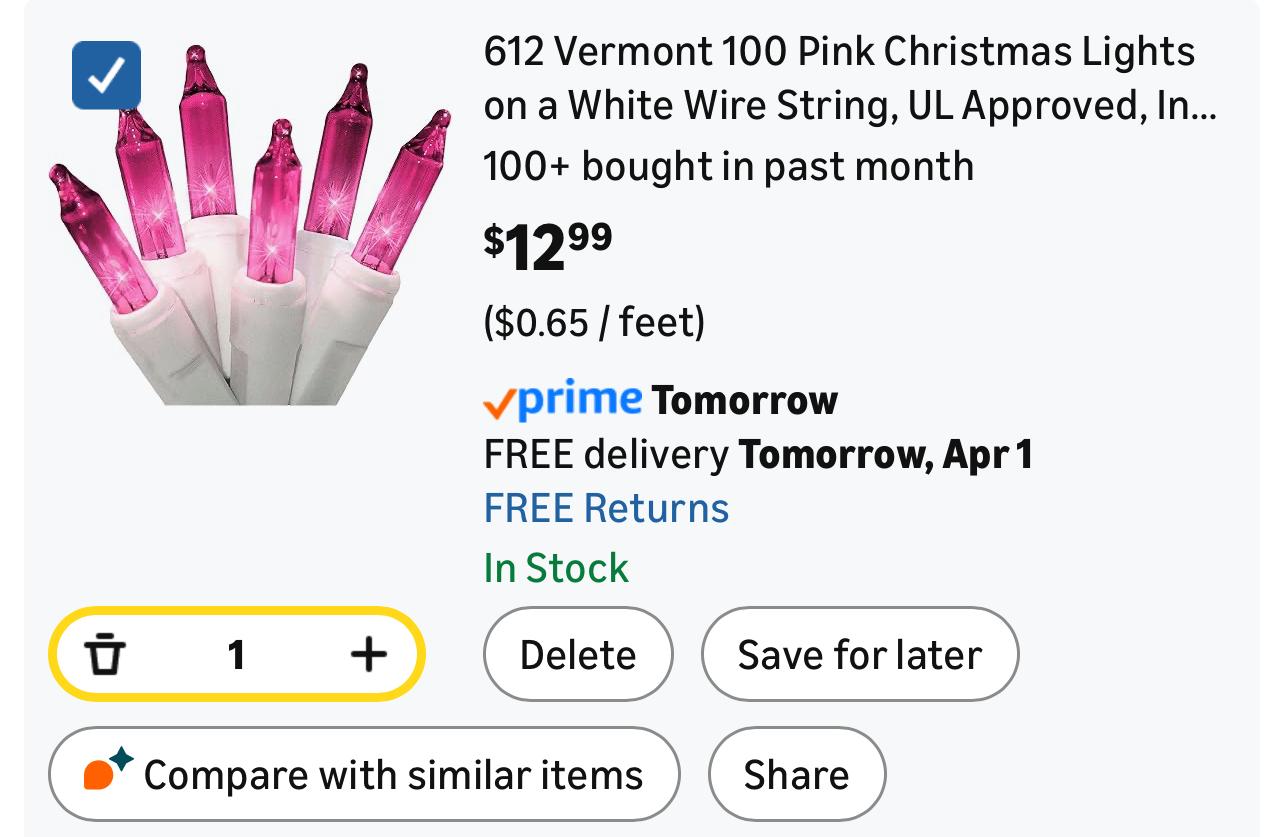Click the 100+ bought in past month text
1284x837 pixels.
[x=728, y=166]
